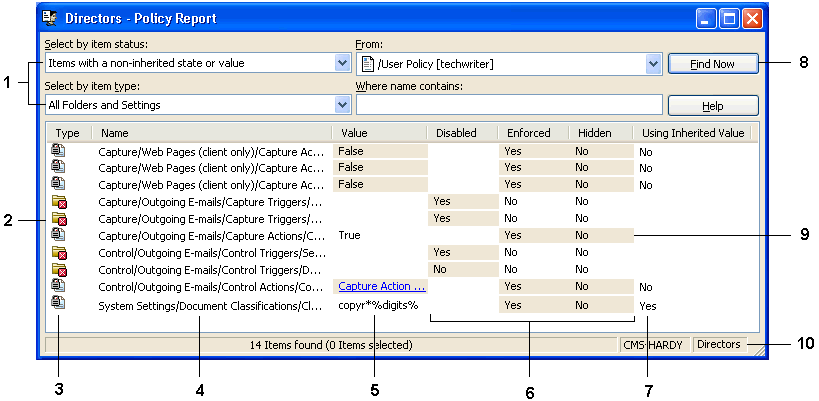This screenshot has width=819, height=401.
Task: Click the first Capture/Web Pages row icon
Action: (x=59, y=151)
